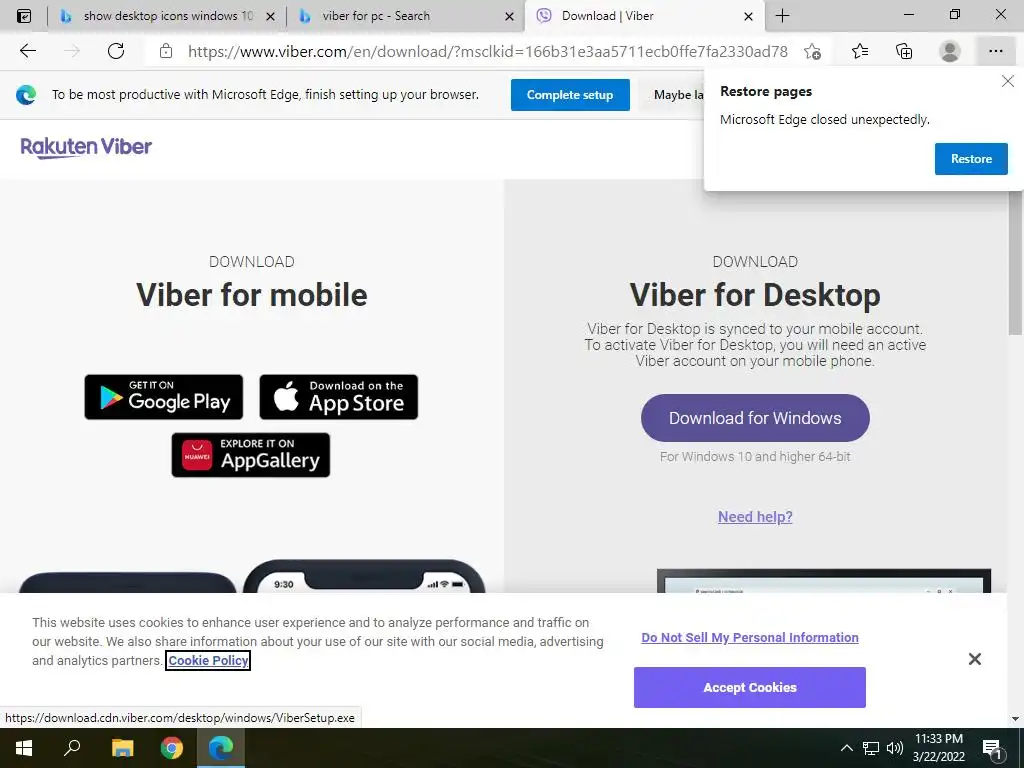Open Edge Settings and more menu
The height and width of the screenshot is (768, 1024).
pos(995,51)
